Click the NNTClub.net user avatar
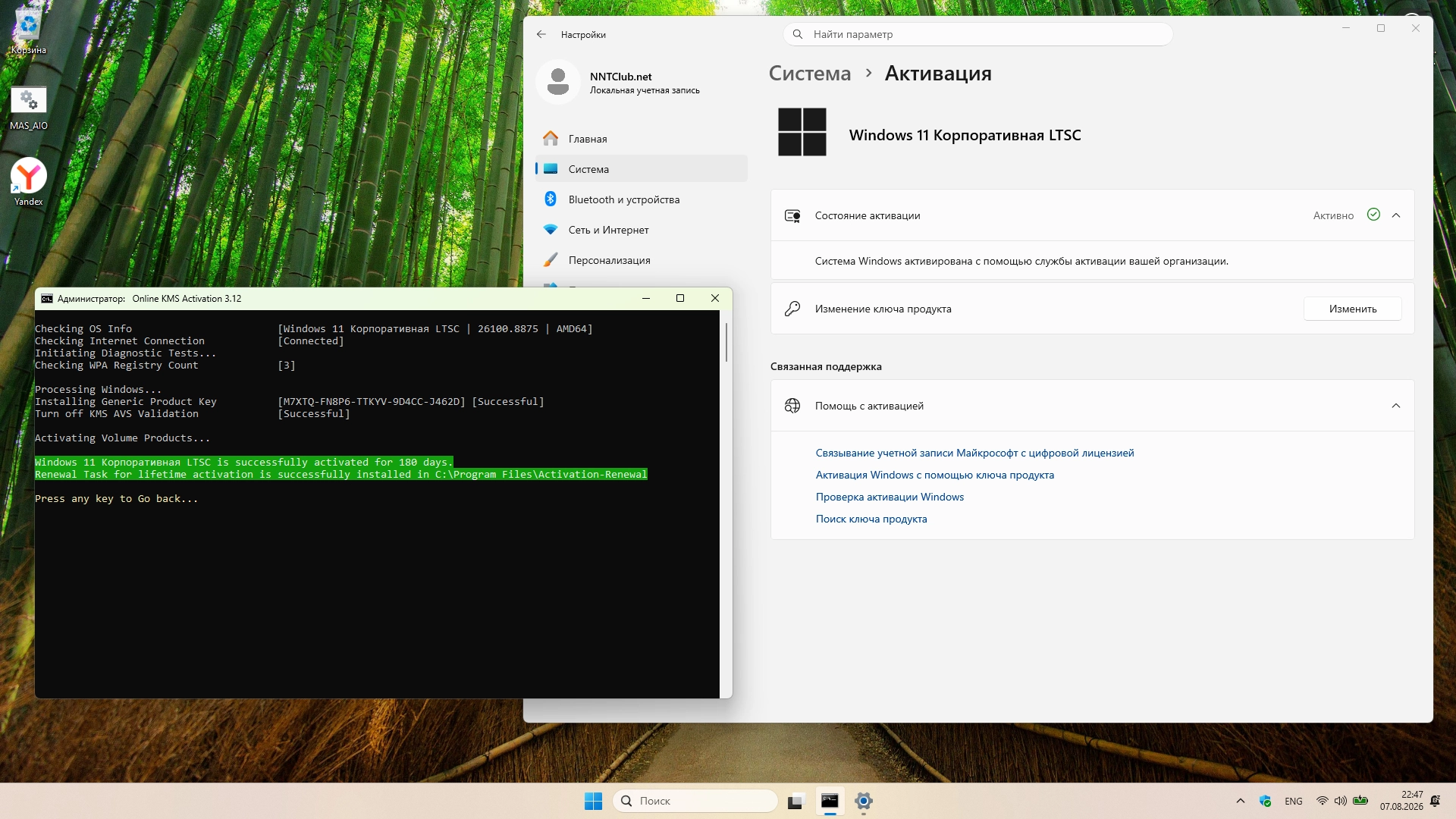Viewport: 1456px width, 819px height. click(x=558, y=82)
